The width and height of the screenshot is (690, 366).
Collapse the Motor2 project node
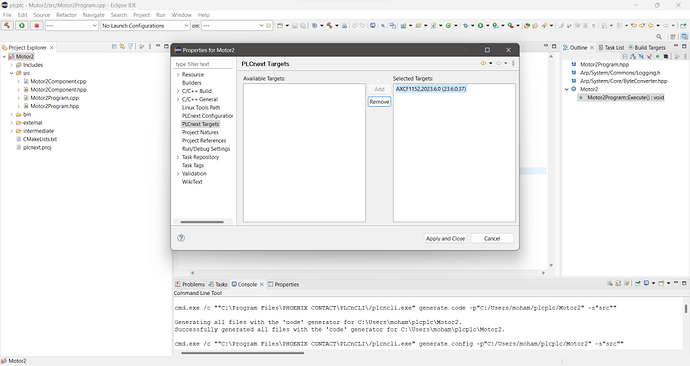[4, 57]
